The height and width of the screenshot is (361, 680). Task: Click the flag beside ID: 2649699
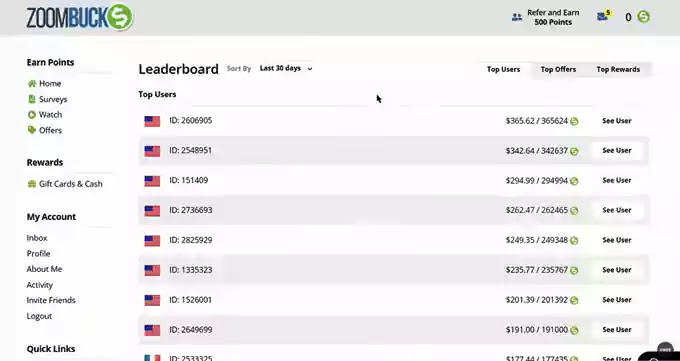point(152,330)
